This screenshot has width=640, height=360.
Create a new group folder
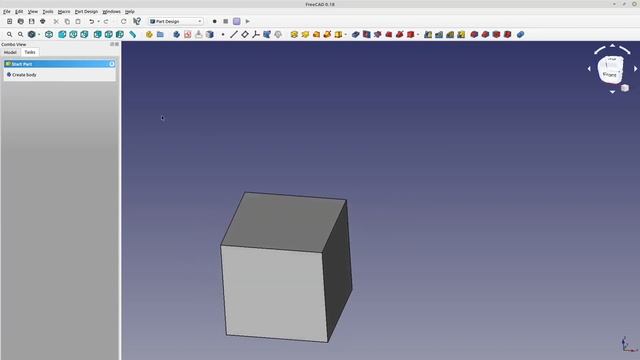160,35
